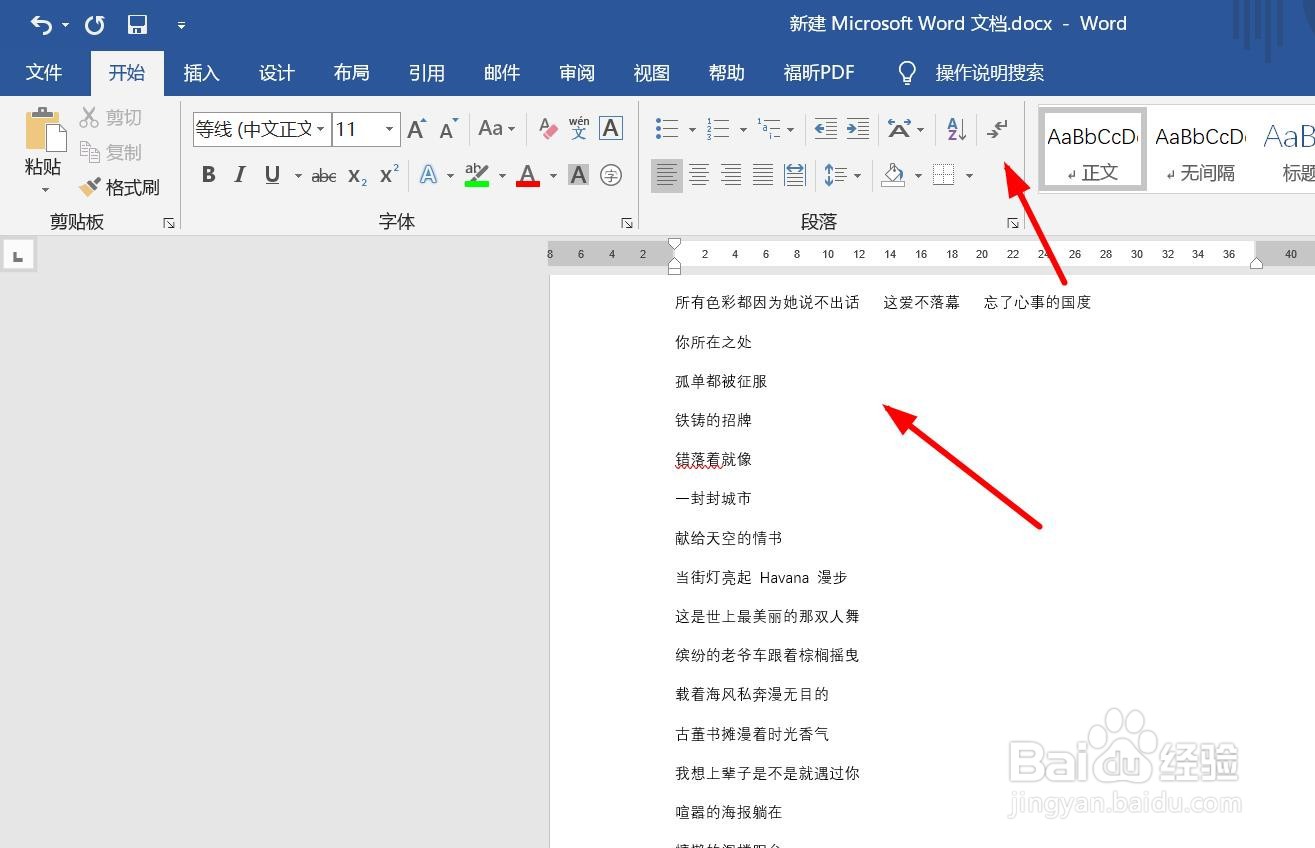Click the tab stop selector on ruler

(x=18, y=256)
